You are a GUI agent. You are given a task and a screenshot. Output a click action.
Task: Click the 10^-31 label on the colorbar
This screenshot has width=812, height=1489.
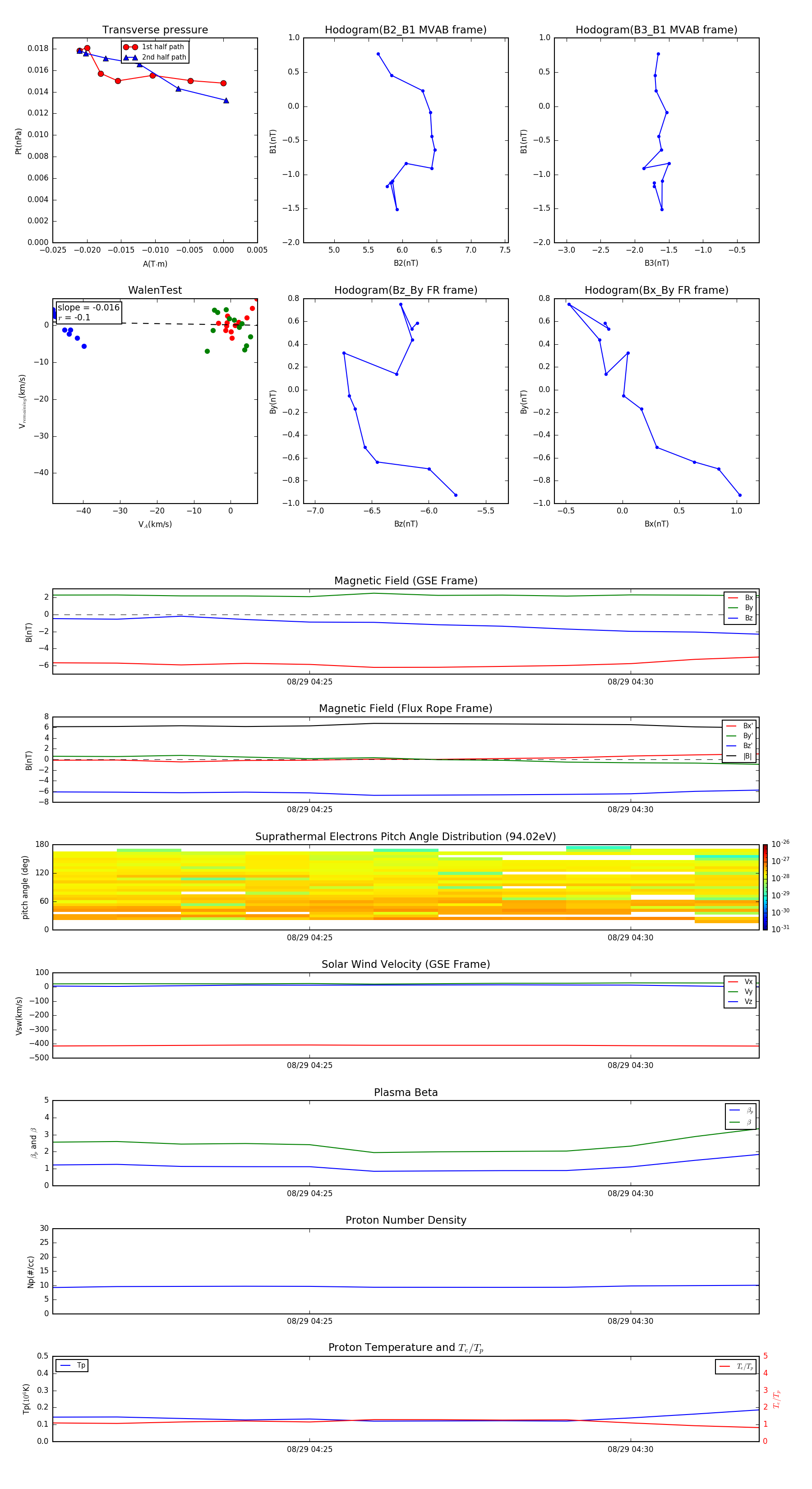pyautogui.click(x=780, y=929)
